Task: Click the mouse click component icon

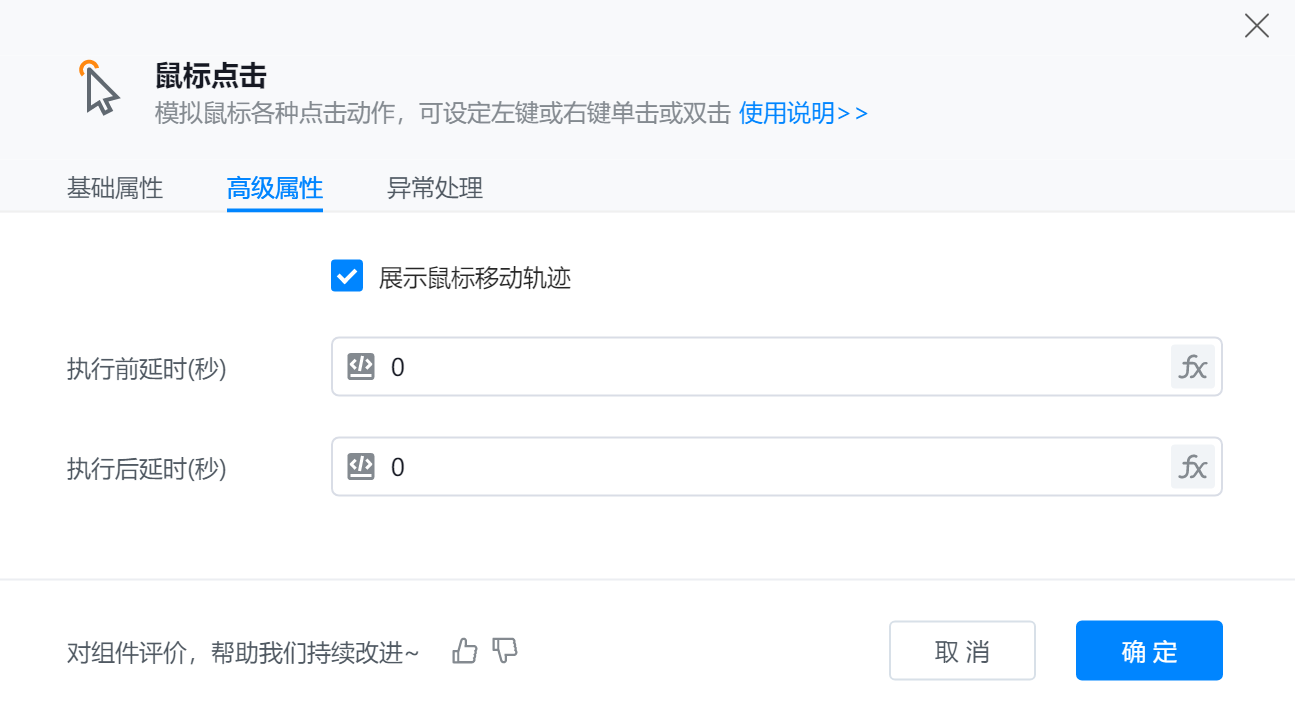Action: [98, 87]
